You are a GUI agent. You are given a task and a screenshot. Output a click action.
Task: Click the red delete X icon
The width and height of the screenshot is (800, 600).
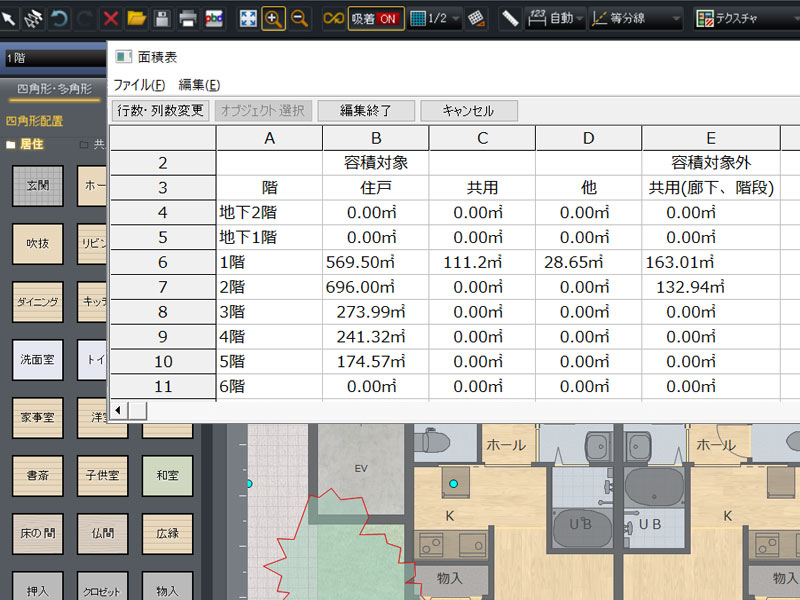(x=111, y=18)
